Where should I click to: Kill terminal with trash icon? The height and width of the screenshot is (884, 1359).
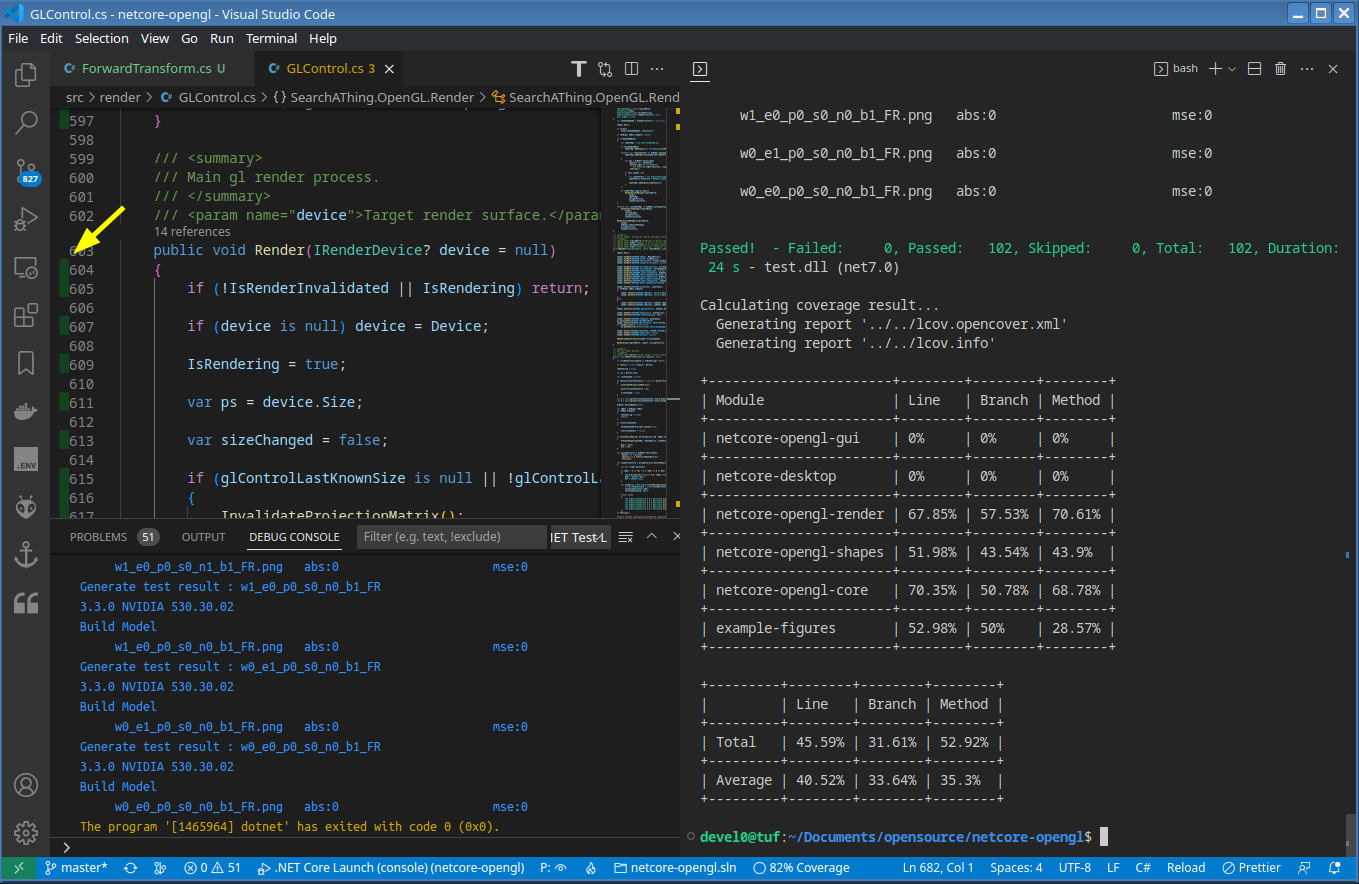click(1280, 69)
